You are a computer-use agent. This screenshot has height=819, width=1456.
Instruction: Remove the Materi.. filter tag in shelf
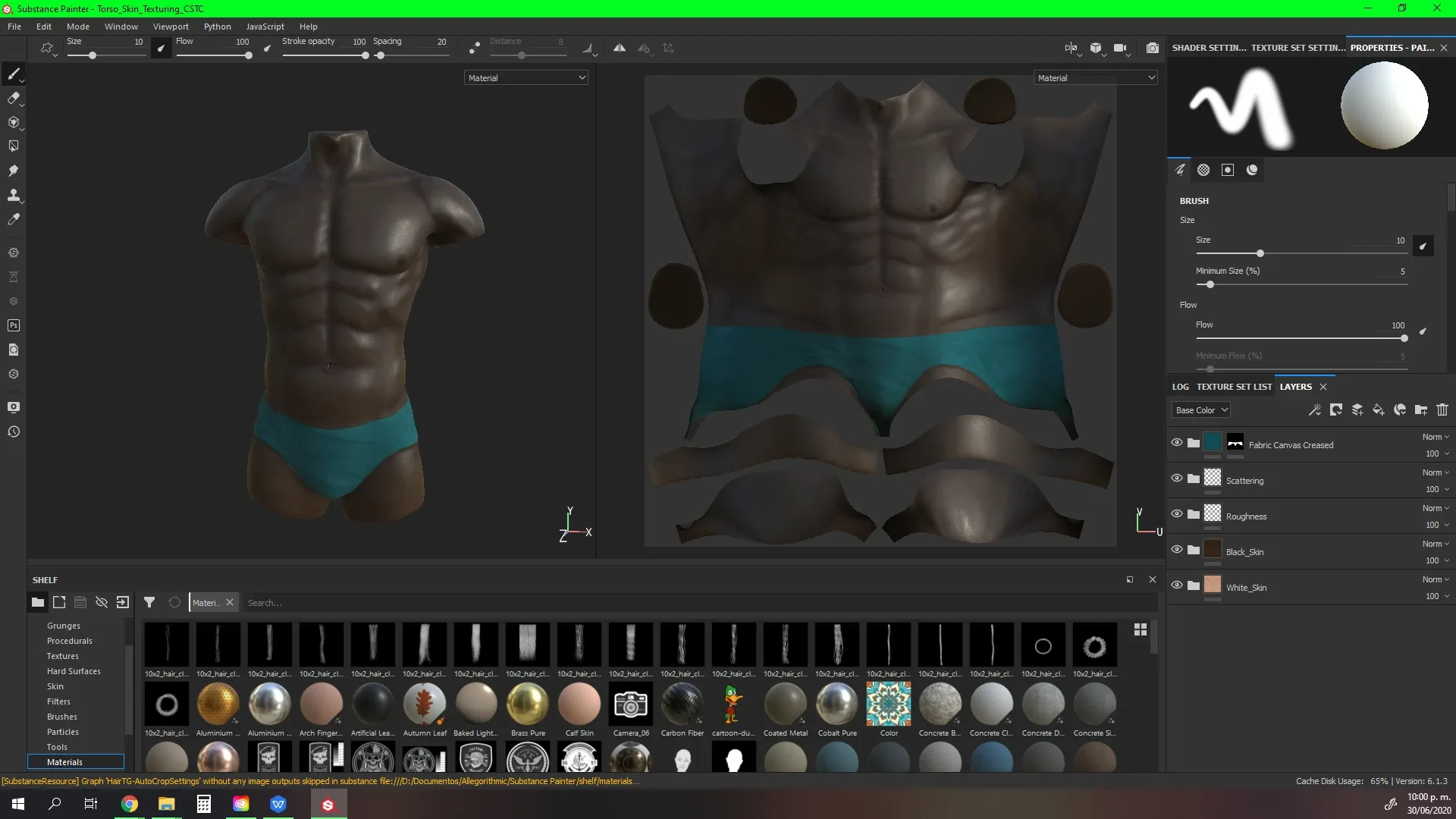click(x=230, y=602)
